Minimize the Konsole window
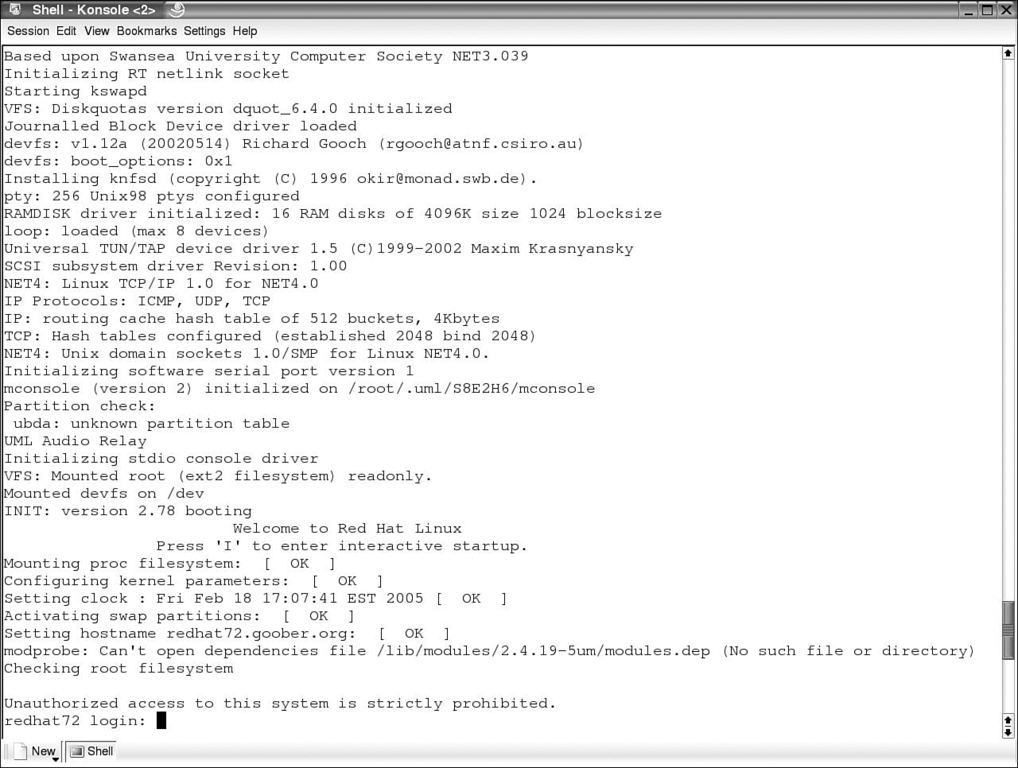 (x=968, y=10)
